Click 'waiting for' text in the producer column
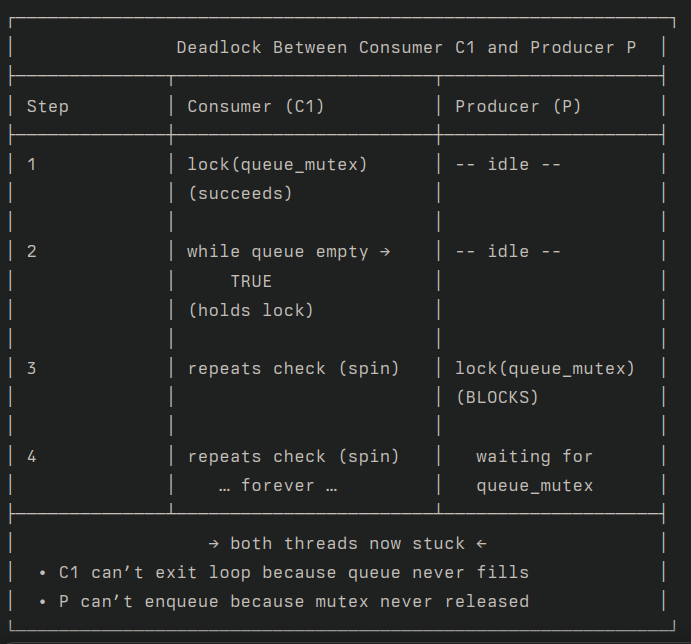The height and width of the screenshot is (644, 691). coord(535,456)
